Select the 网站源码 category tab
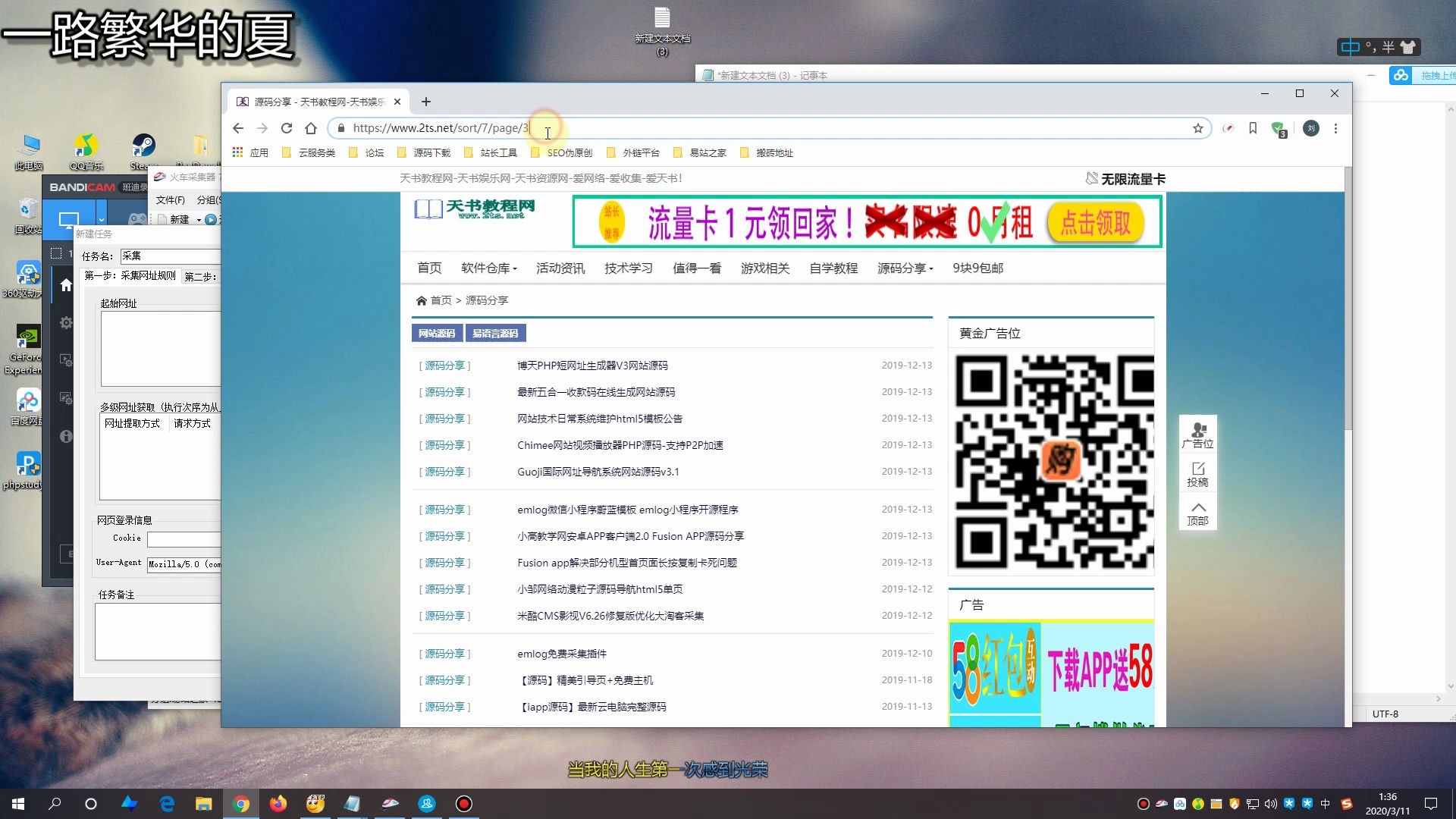This screenshot has height=819, width=1456. pos(437,333)
